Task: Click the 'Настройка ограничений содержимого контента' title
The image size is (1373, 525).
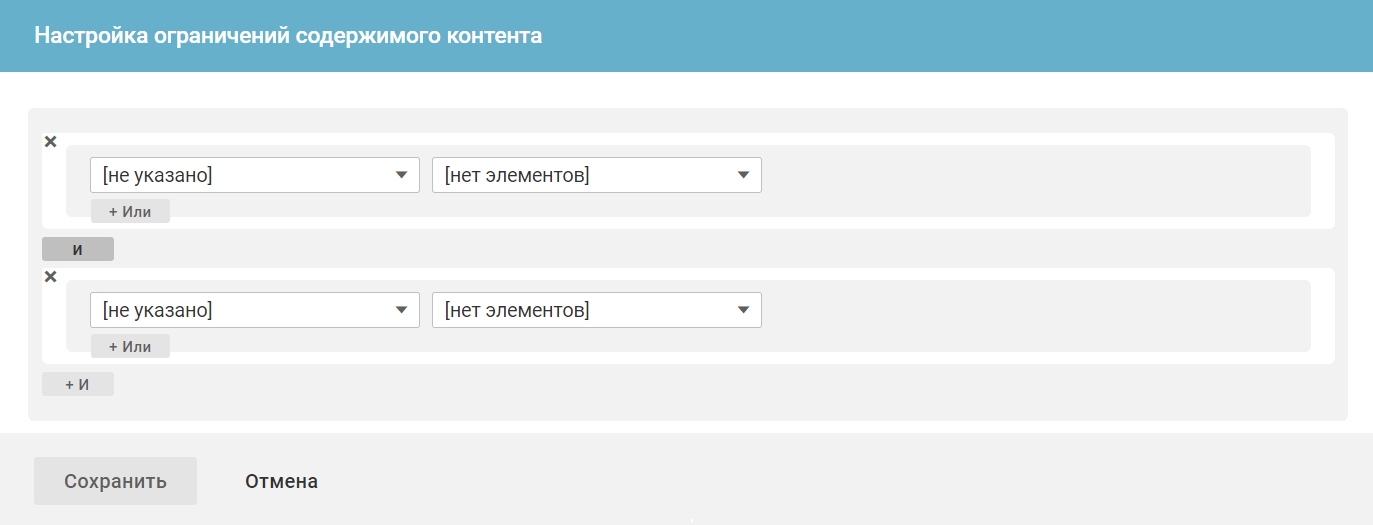Action: 288,36
